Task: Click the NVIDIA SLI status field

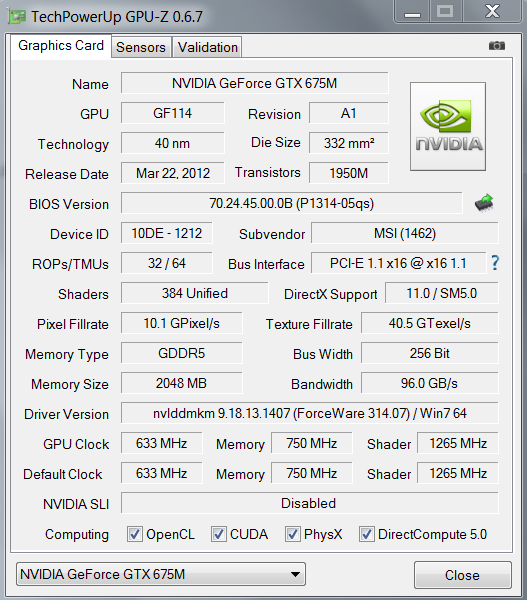Action: pos(310,503)
